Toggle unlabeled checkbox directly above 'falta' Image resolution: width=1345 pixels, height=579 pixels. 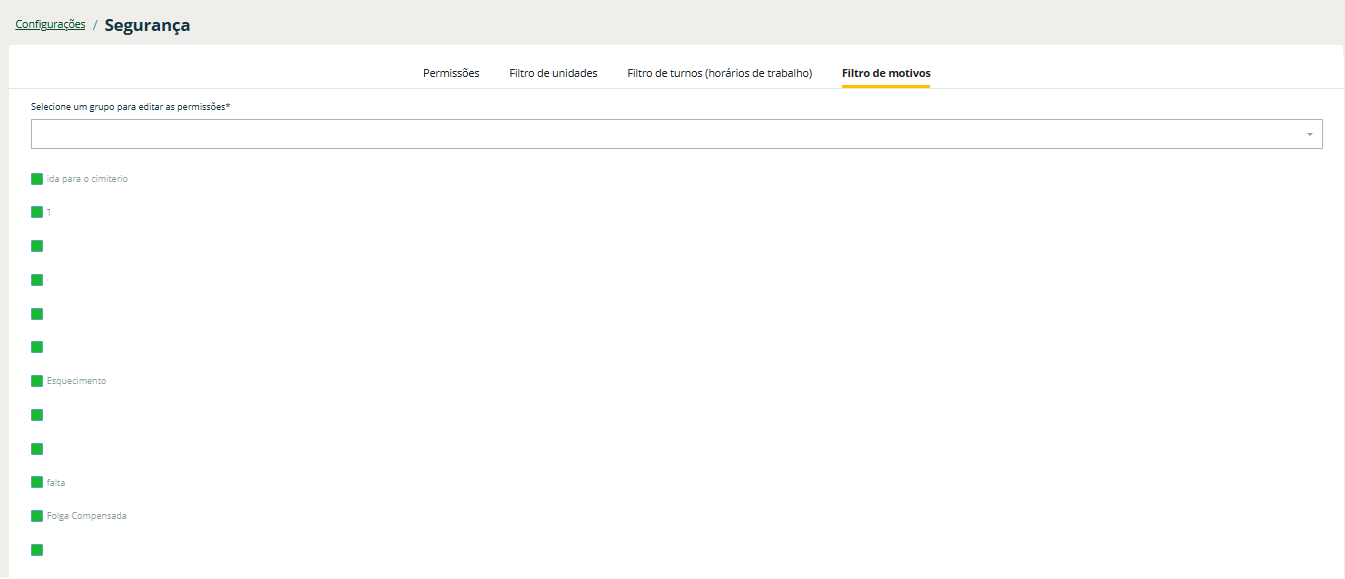(x=37, y=449)
